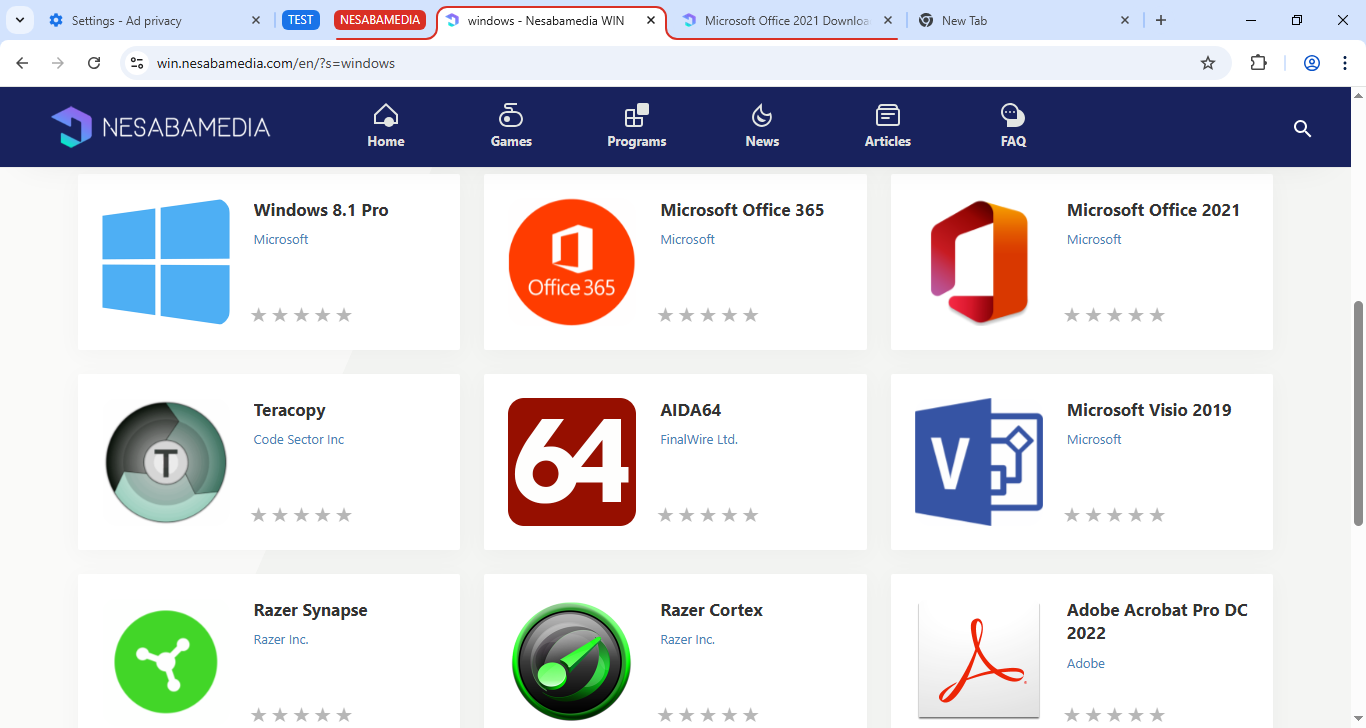Reload the current page
Image resolution: width=1366 pixels, height=728 pixels.
click(x=94, y=63)
